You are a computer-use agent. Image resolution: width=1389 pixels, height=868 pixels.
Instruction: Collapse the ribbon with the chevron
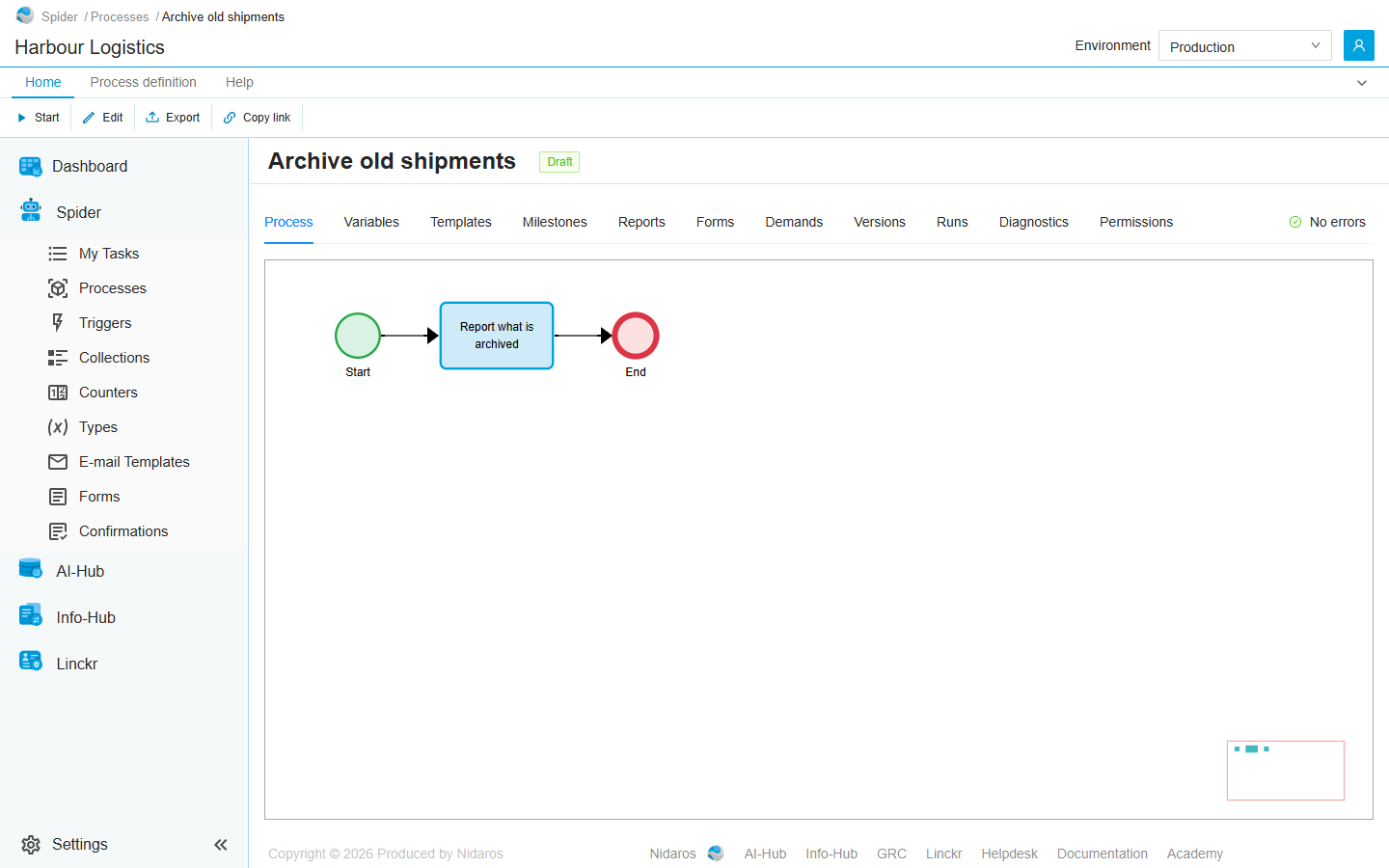(x=1362, y=83)
